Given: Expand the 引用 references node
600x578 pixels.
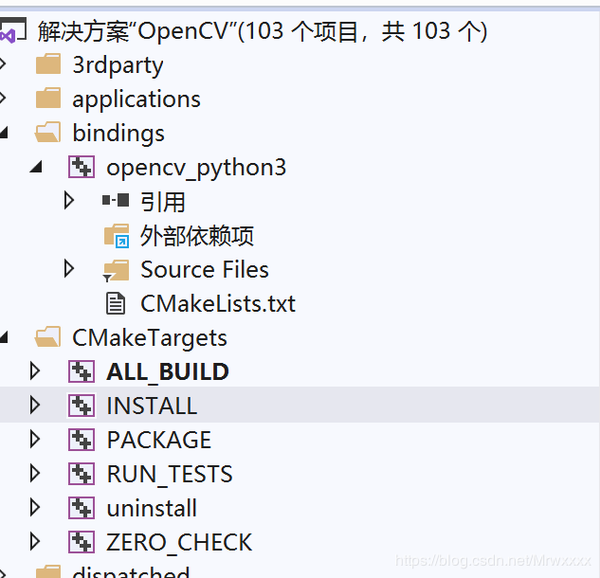Looking at the screenshot, I should click(x=69, y=200).
